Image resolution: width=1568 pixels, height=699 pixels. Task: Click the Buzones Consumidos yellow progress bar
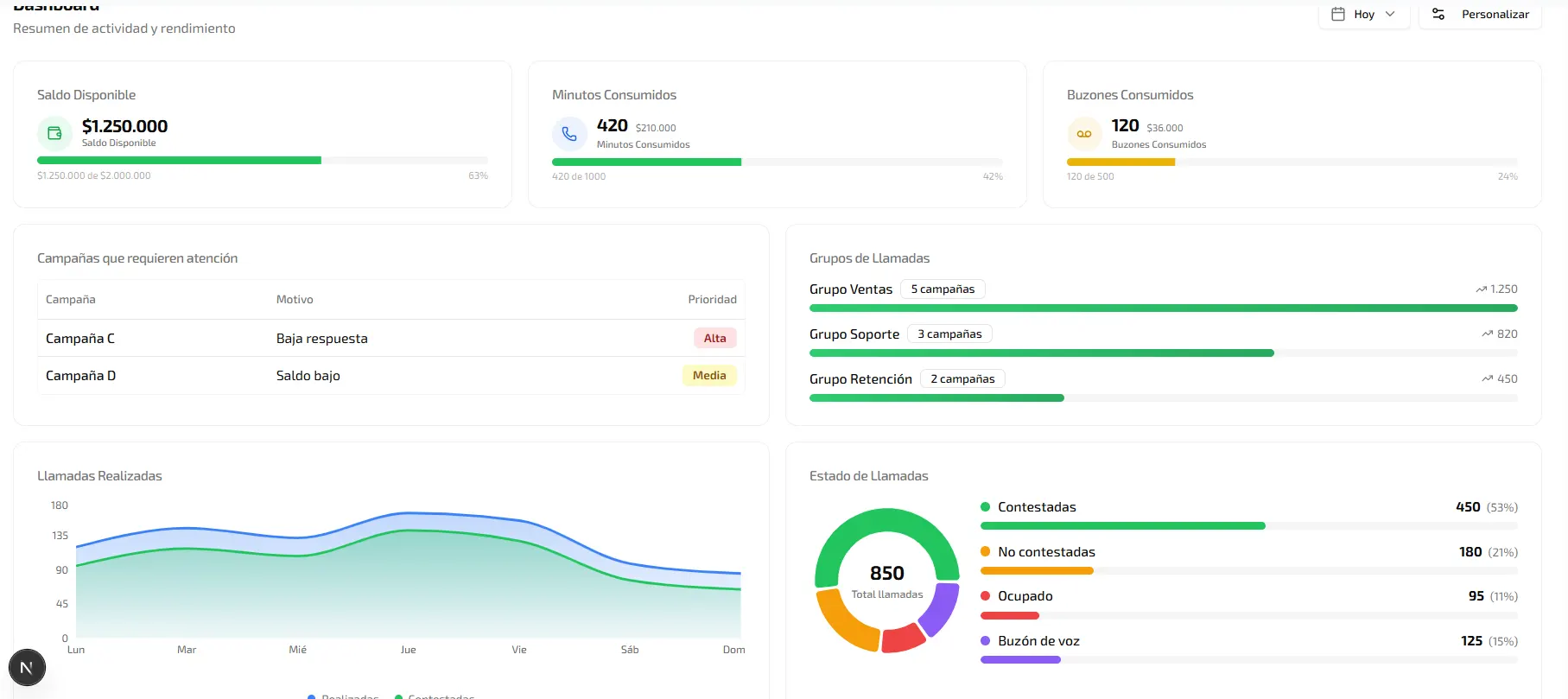1120,162
